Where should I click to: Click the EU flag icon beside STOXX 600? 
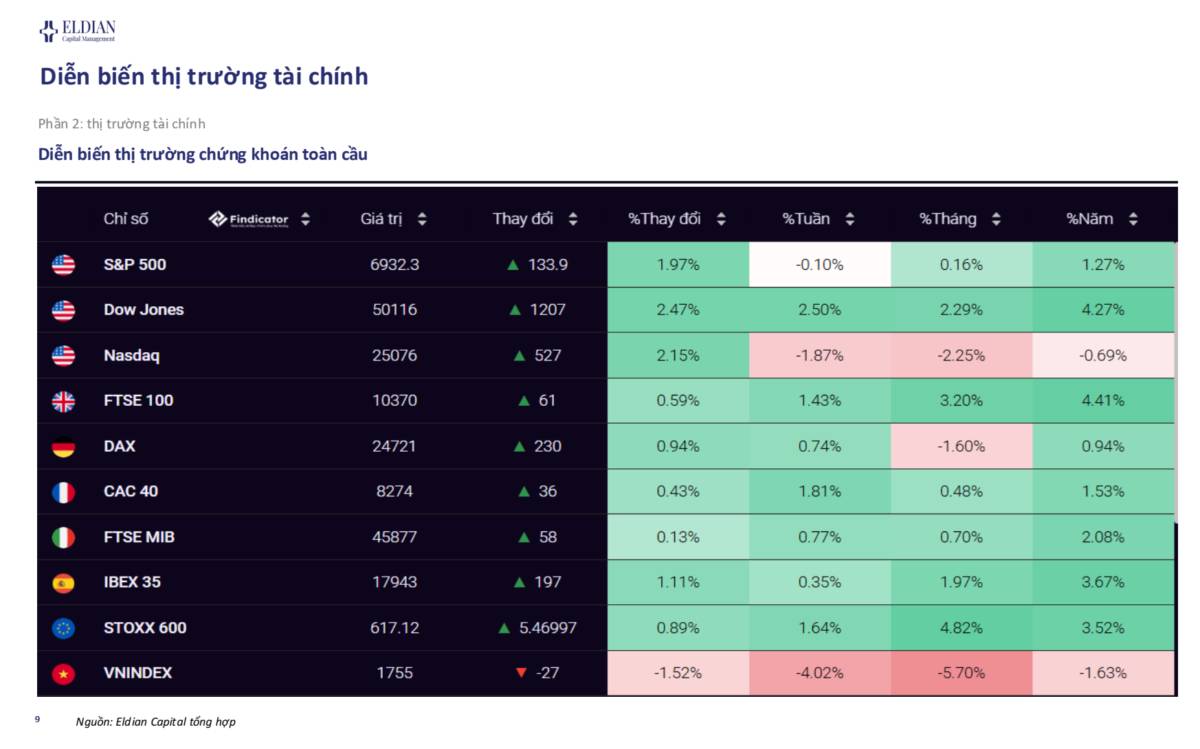coord(63,628)
